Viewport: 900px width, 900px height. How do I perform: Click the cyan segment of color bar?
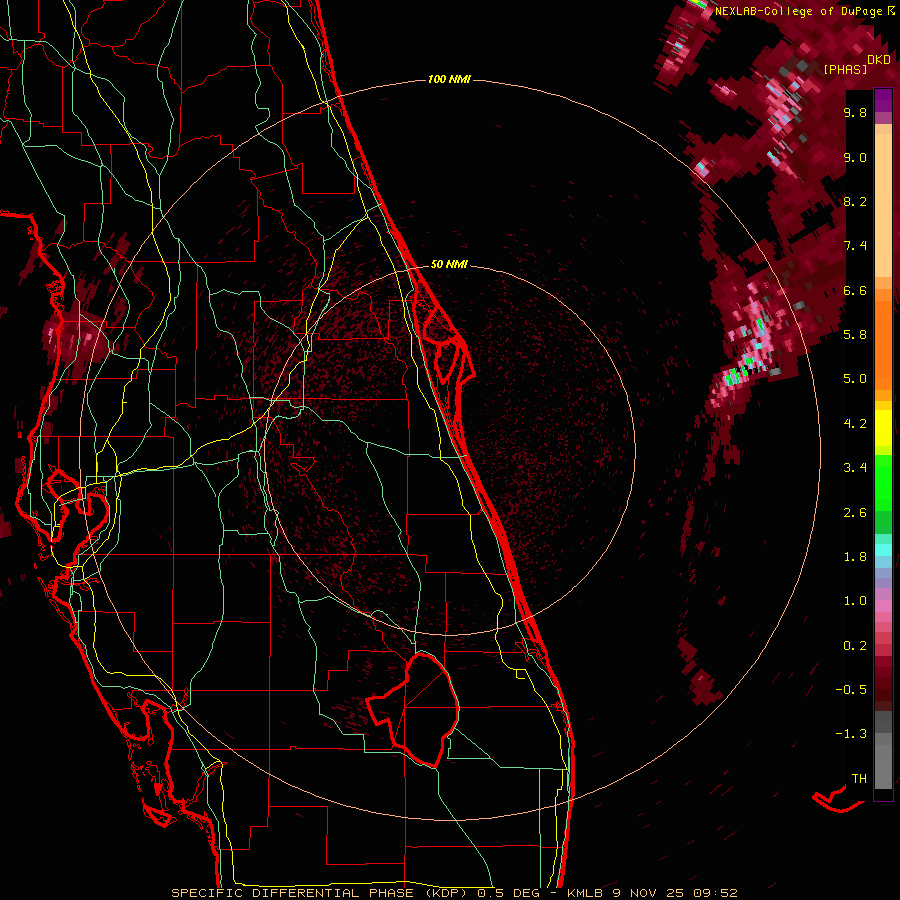click(883, 549)
